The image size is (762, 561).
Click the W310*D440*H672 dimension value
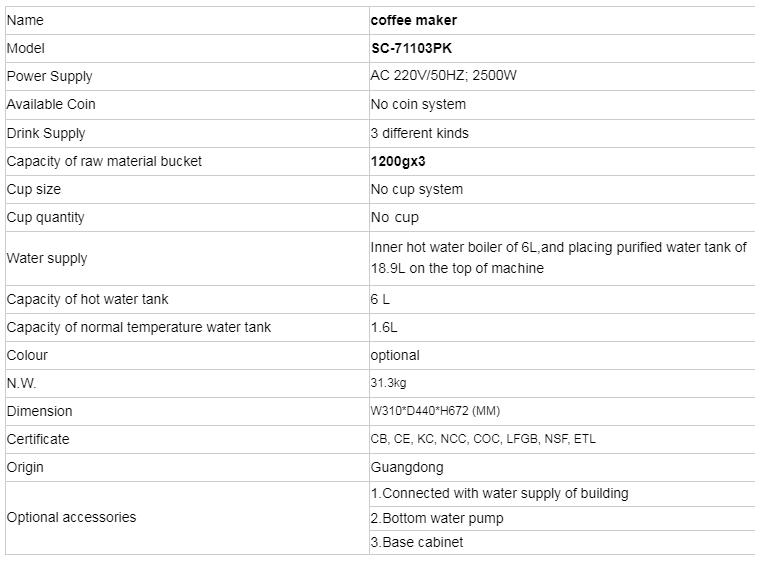point(435,411)
